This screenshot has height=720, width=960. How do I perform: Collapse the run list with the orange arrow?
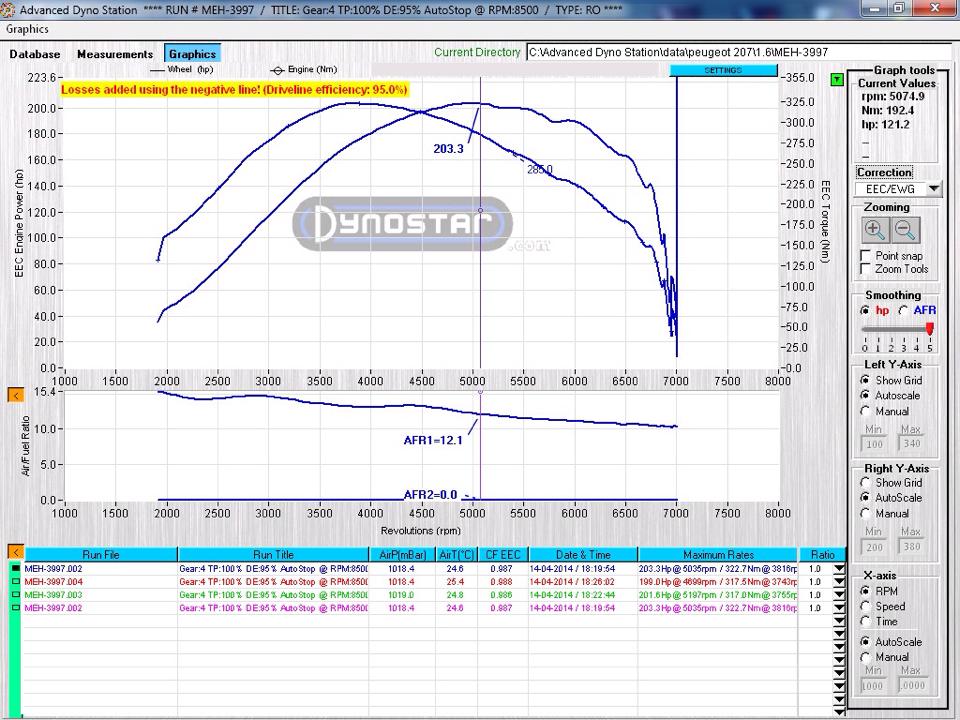(x=15, y=552)
